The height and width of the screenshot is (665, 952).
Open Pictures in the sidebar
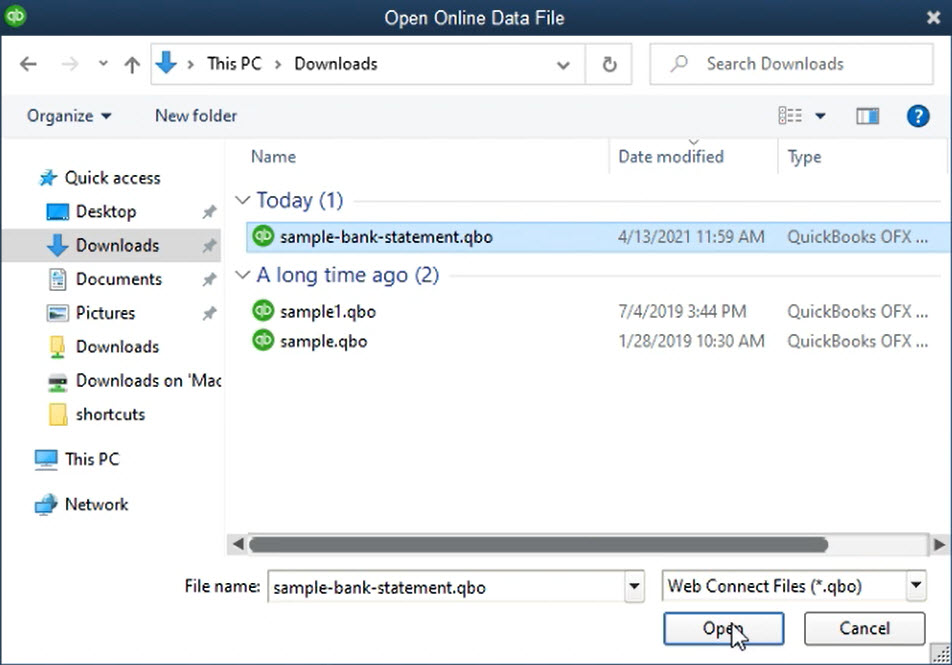pos(105,313)
